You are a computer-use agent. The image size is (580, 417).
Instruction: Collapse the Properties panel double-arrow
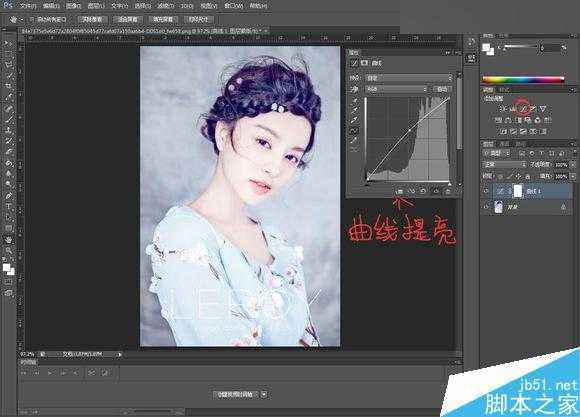448,53
